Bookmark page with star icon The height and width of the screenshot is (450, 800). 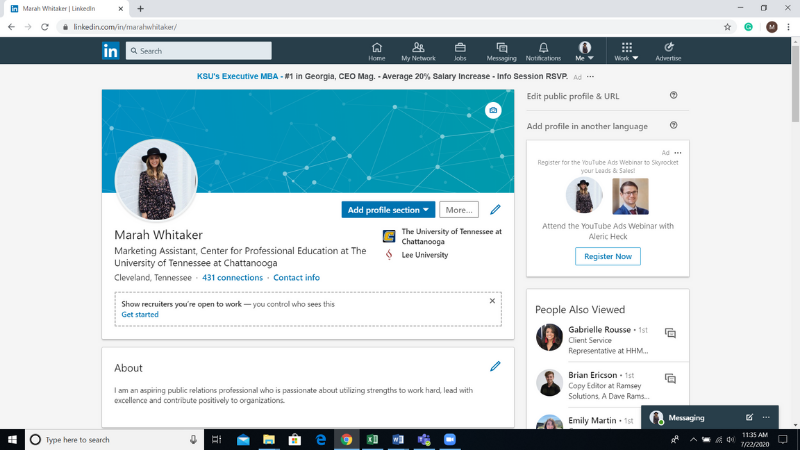coord(728,27)
